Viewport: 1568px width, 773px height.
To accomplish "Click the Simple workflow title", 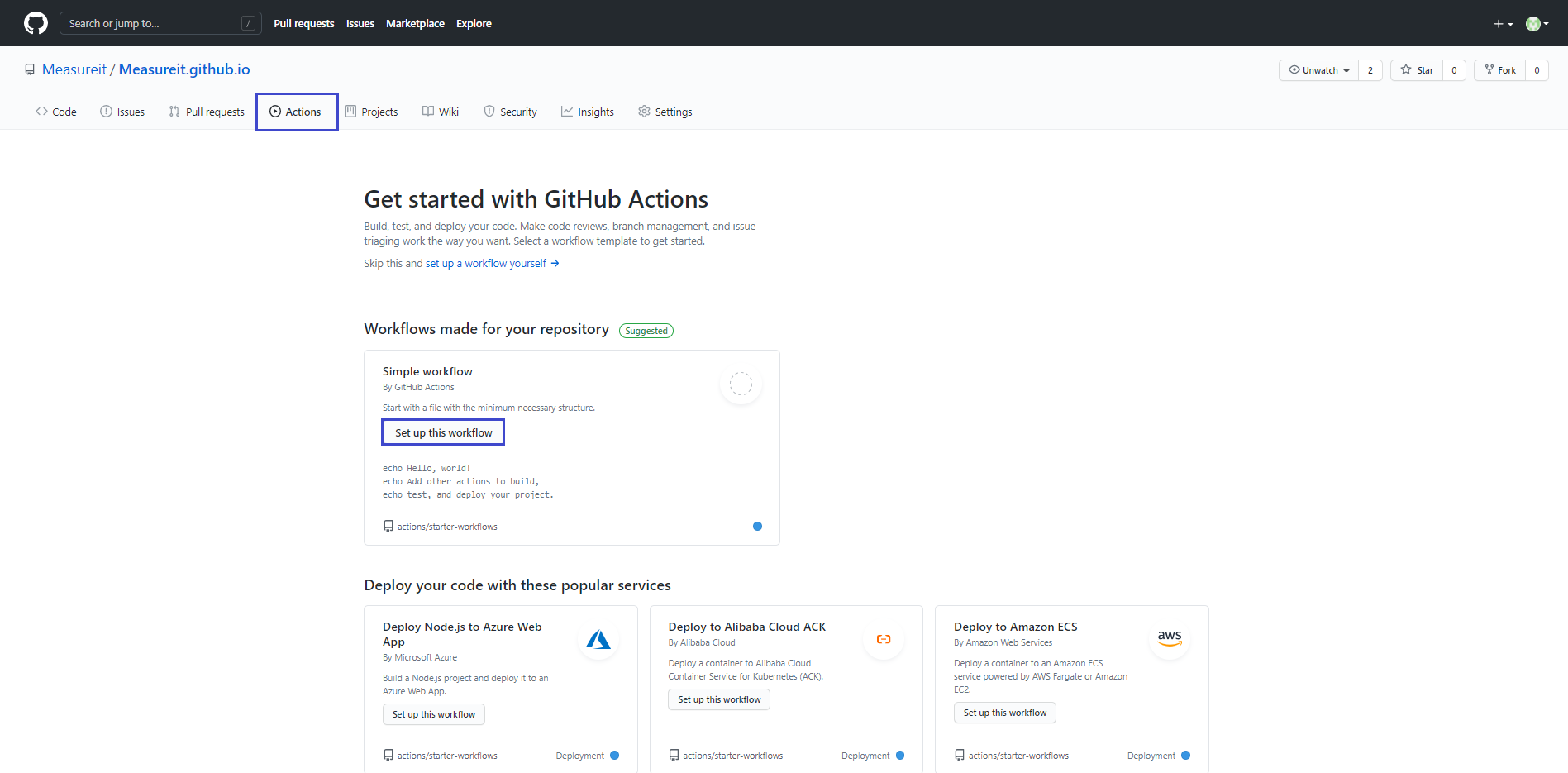I will (427, 372).
